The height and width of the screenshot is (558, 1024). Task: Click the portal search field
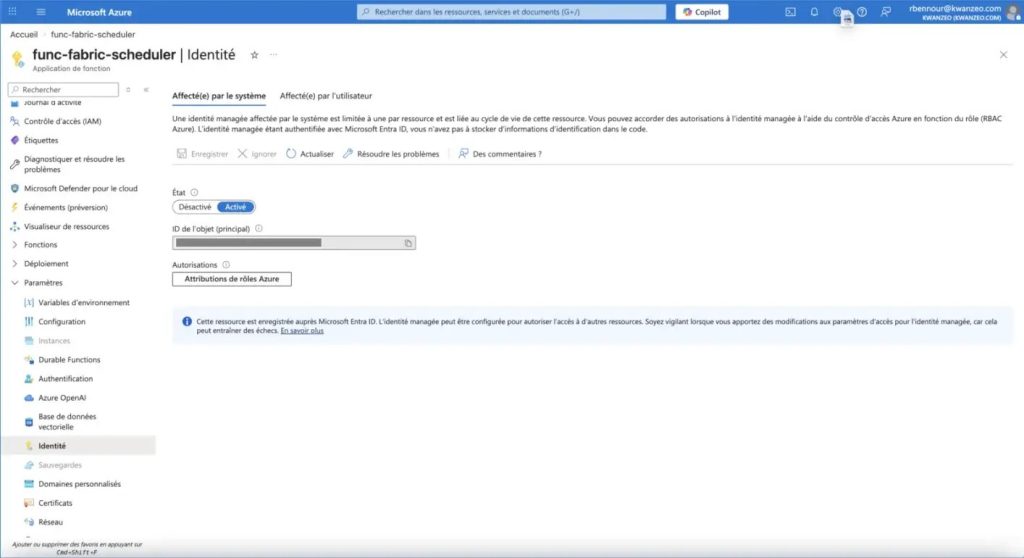point(511,12)
